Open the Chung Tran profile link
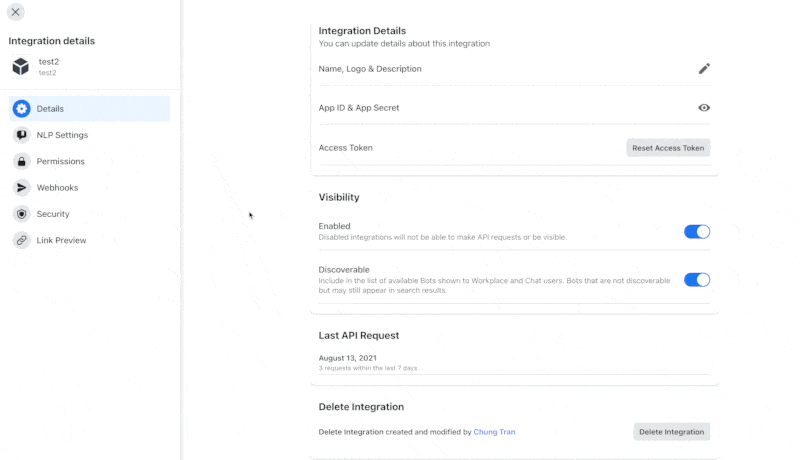800x460 pixels. [x=494, y=432]
